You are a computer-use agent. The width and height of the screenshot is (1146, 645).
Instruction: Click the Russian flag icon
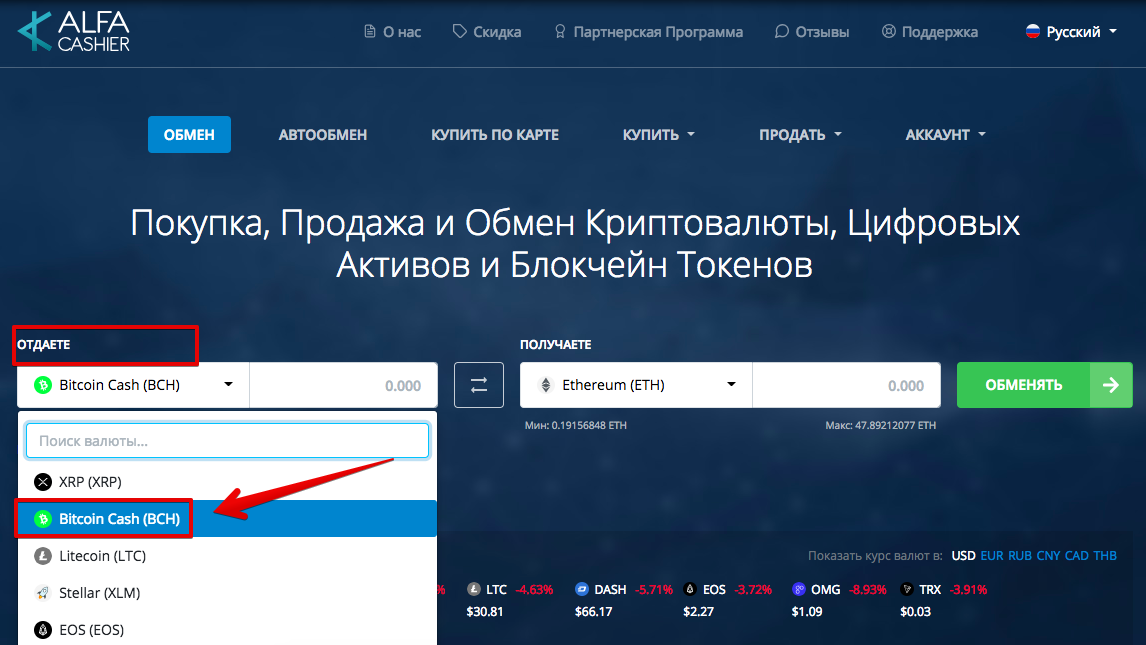(1033, 31)
